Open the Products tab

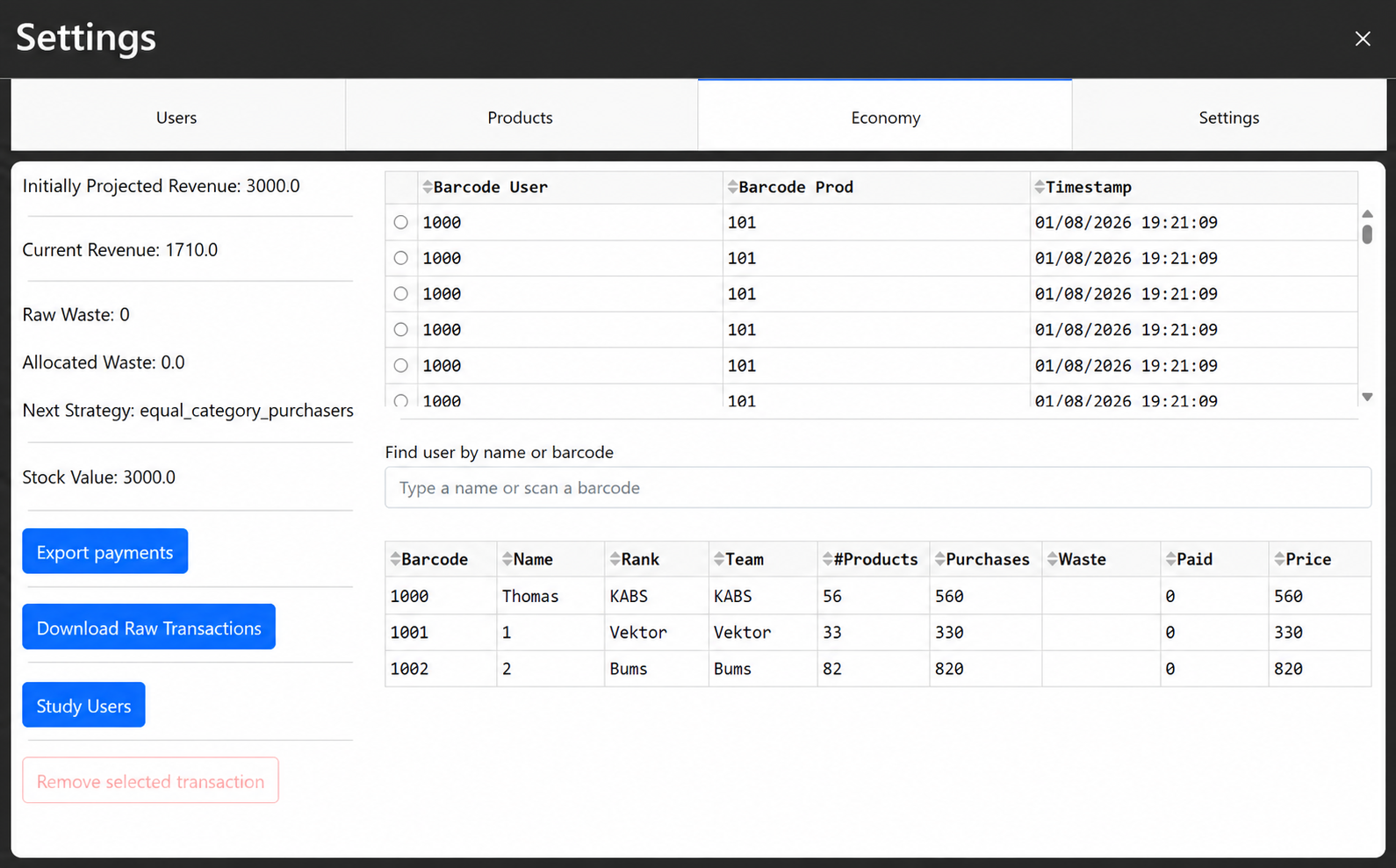click(522, 117)
